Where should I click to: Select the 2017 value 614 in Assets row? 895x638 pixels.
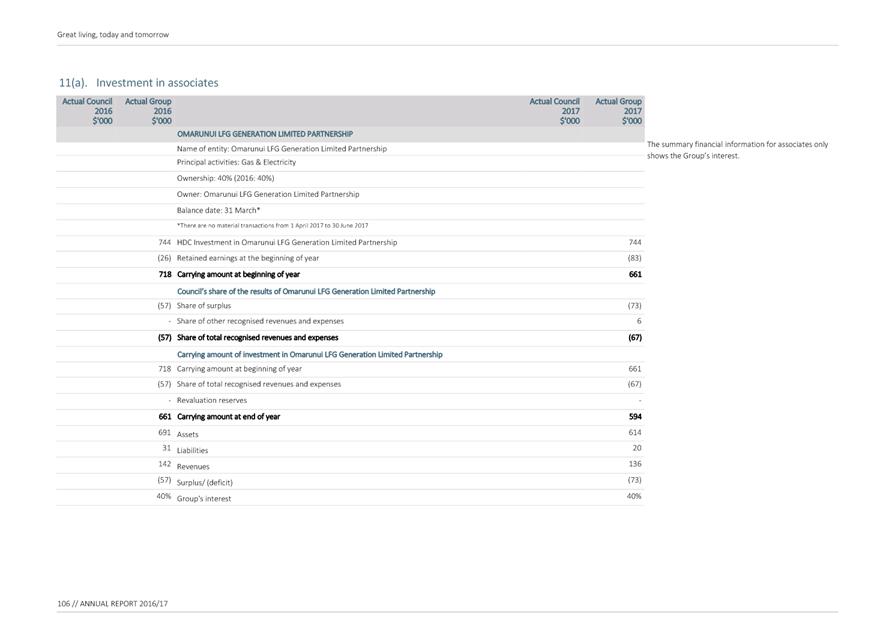click(635, 433)
